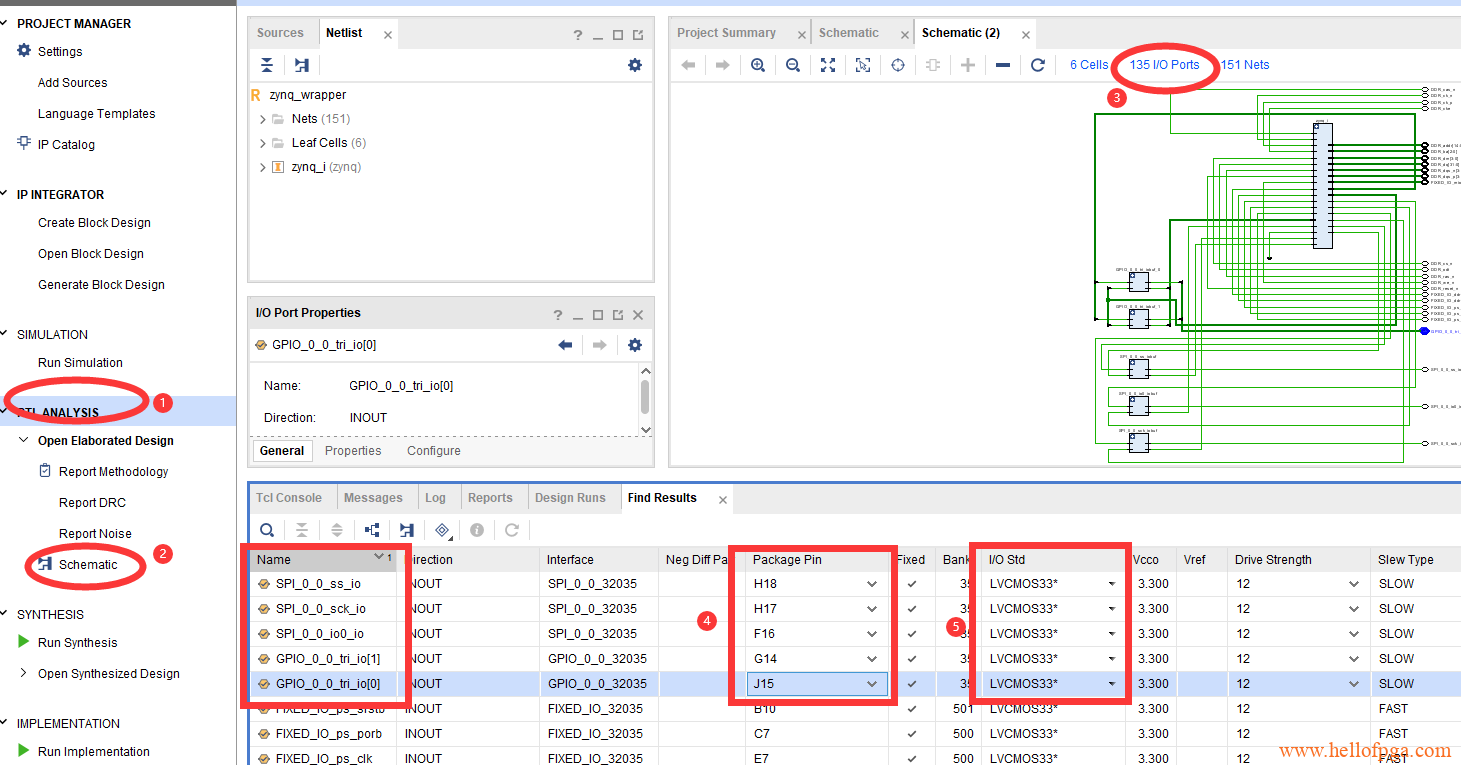This screenshot has width=1461, height=765.
Task: Click the zoom fit icon in schematic toolbar
Action: point(827,65)
